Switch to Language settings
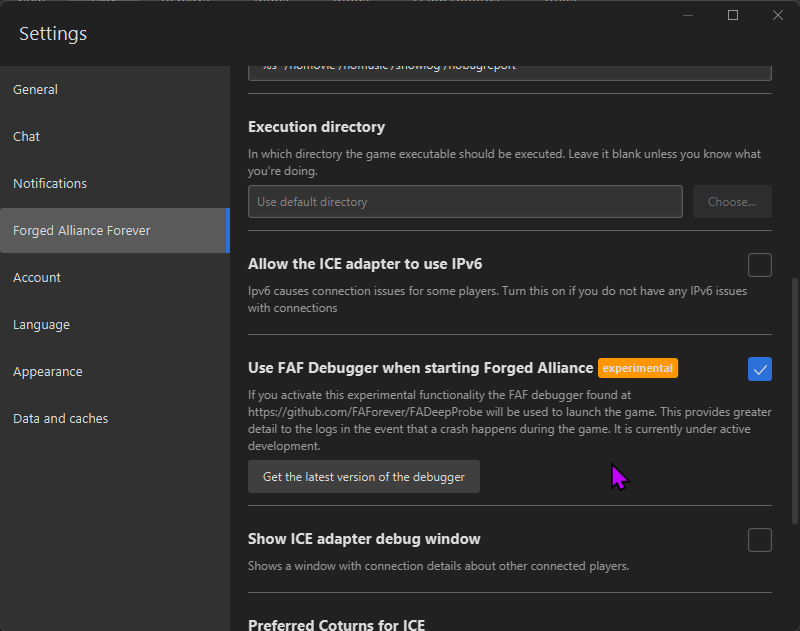The height and width of the screenshot is (631, 800). pos(115,324)
